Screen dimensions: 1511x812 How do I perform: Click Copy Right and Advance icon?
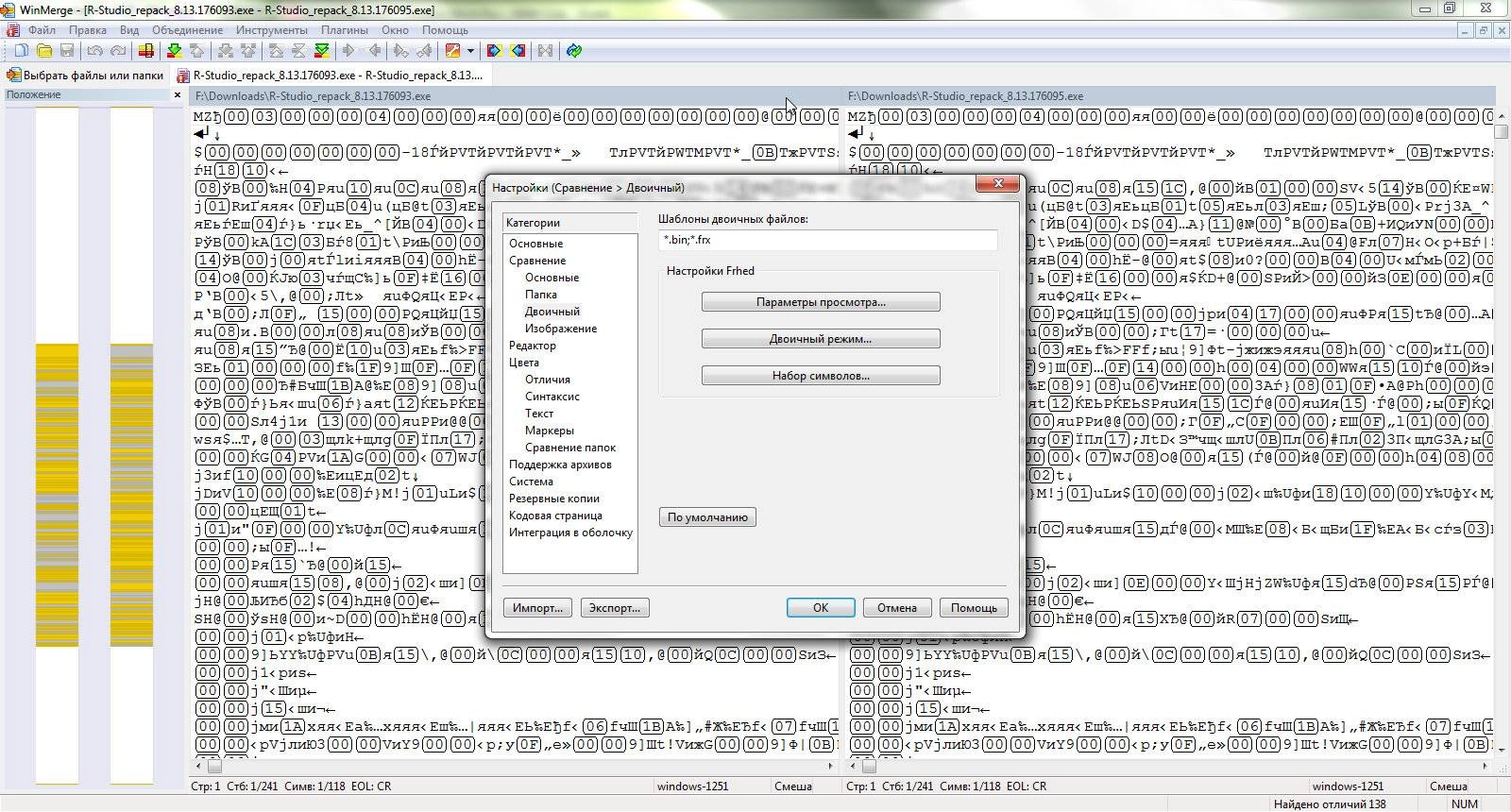401,51
